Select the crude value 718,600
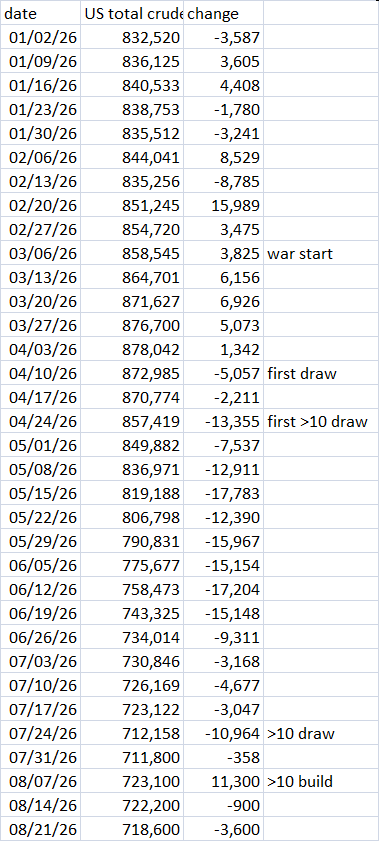The image size is (379, 841). [x=132, y=829]
